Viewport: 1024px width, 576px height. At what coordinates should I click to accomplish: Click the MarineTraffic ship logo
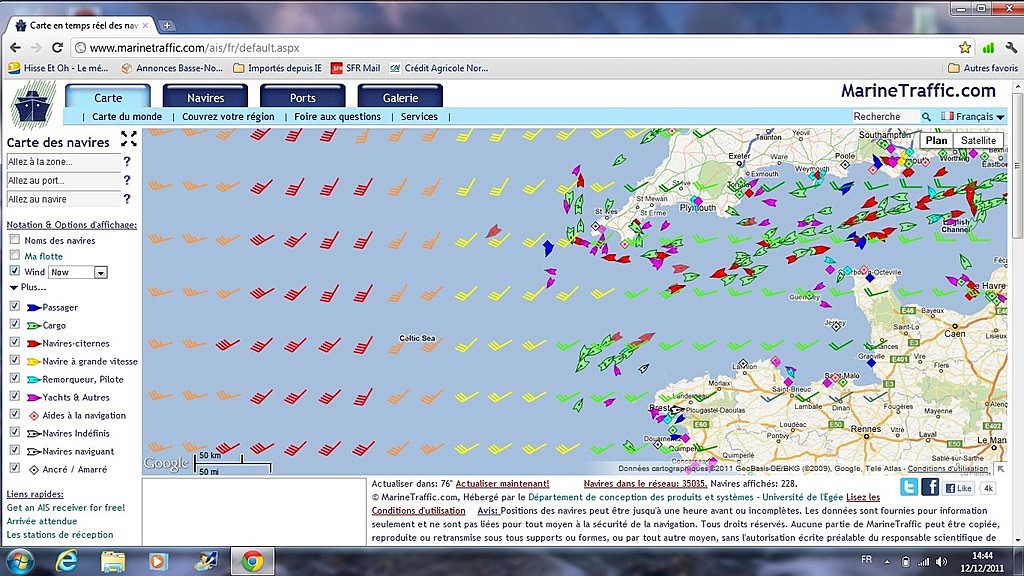[x=33, y=104]
